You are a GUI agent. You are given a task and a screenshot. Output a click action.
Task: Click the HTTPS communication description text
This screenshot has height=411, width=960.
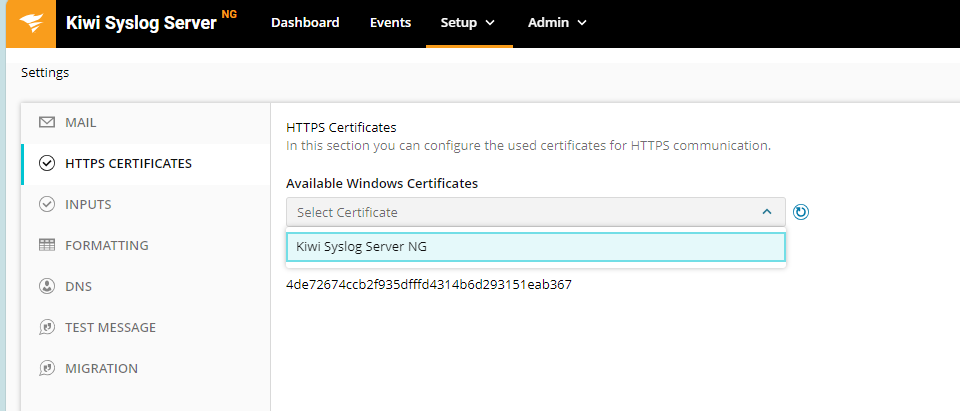(x=528, y=146)
